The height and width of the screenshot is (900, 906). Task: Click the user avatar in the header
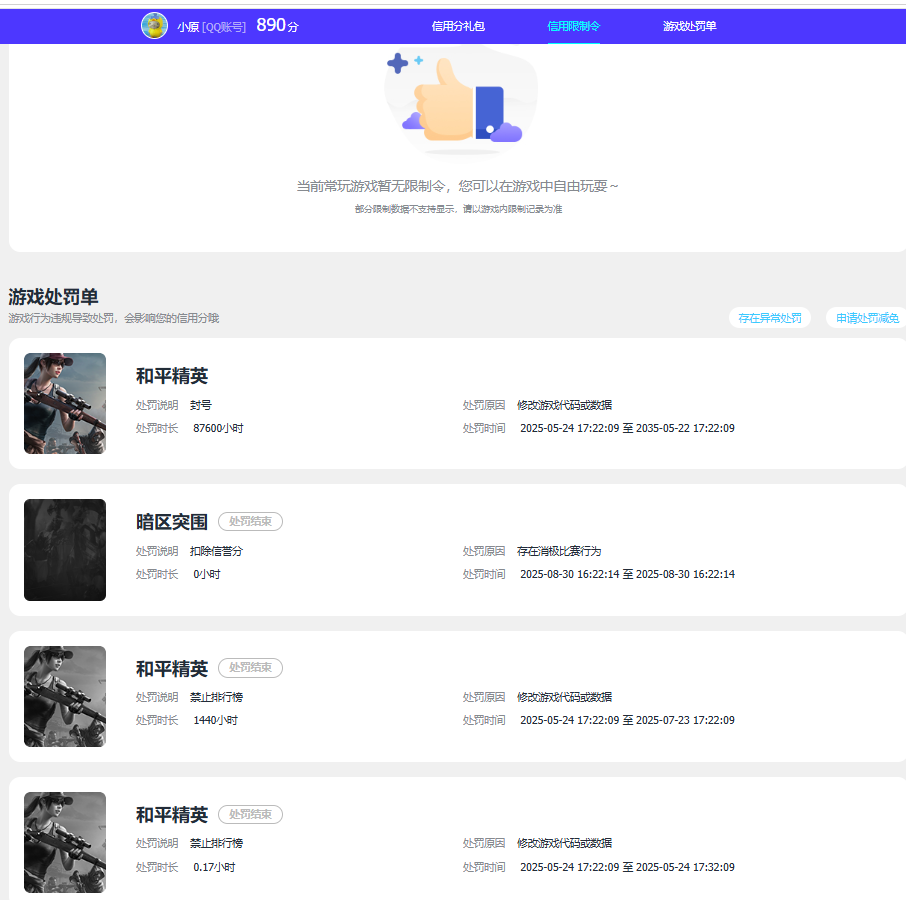(154, 26)
